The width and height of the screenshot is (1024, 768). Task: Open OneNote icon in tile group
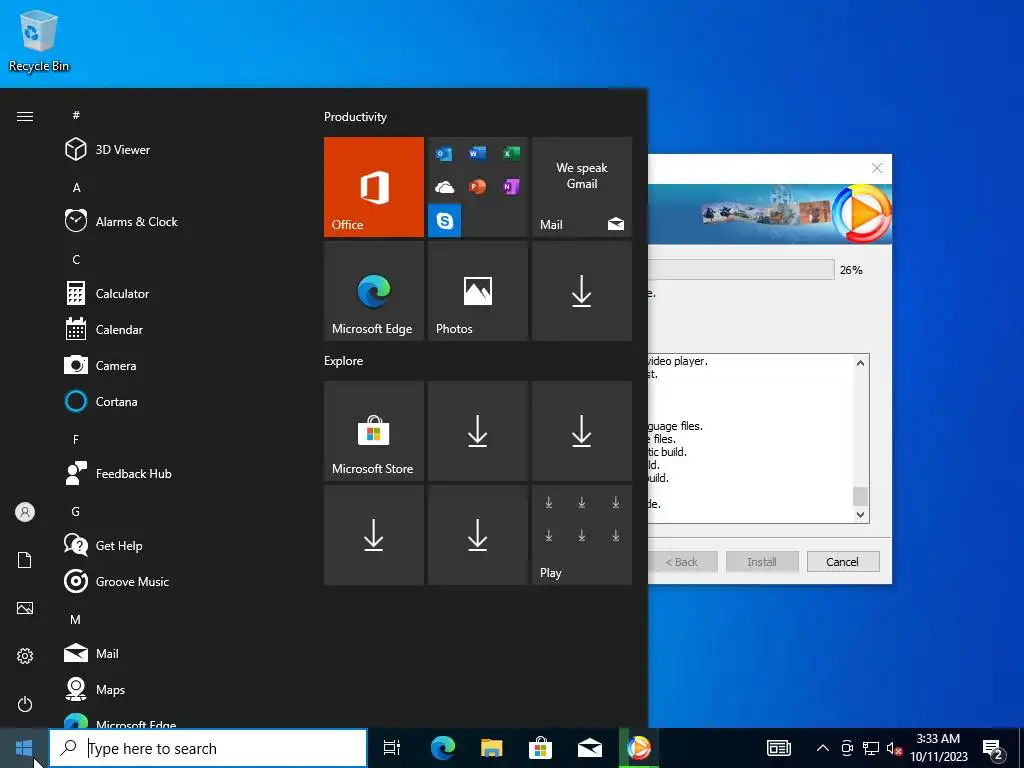tap(511, 187)
